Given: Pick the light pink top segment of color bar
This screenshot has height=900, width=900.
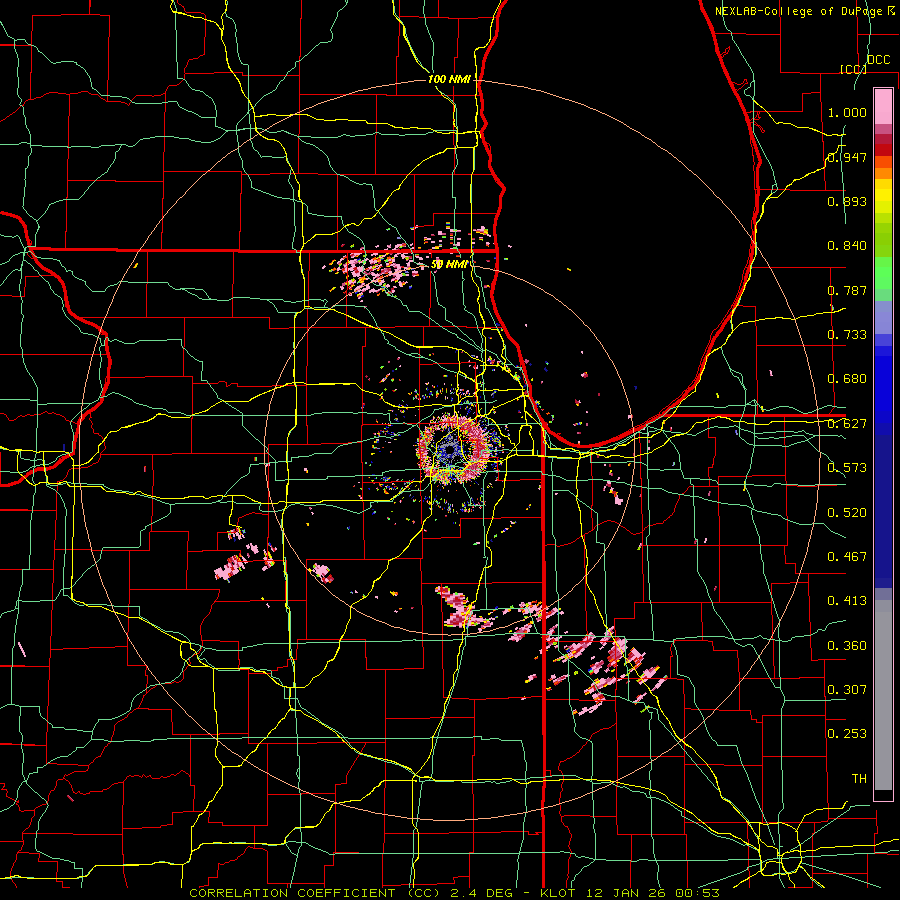Looking at the screenshot, I should click(x=883, y=106).
